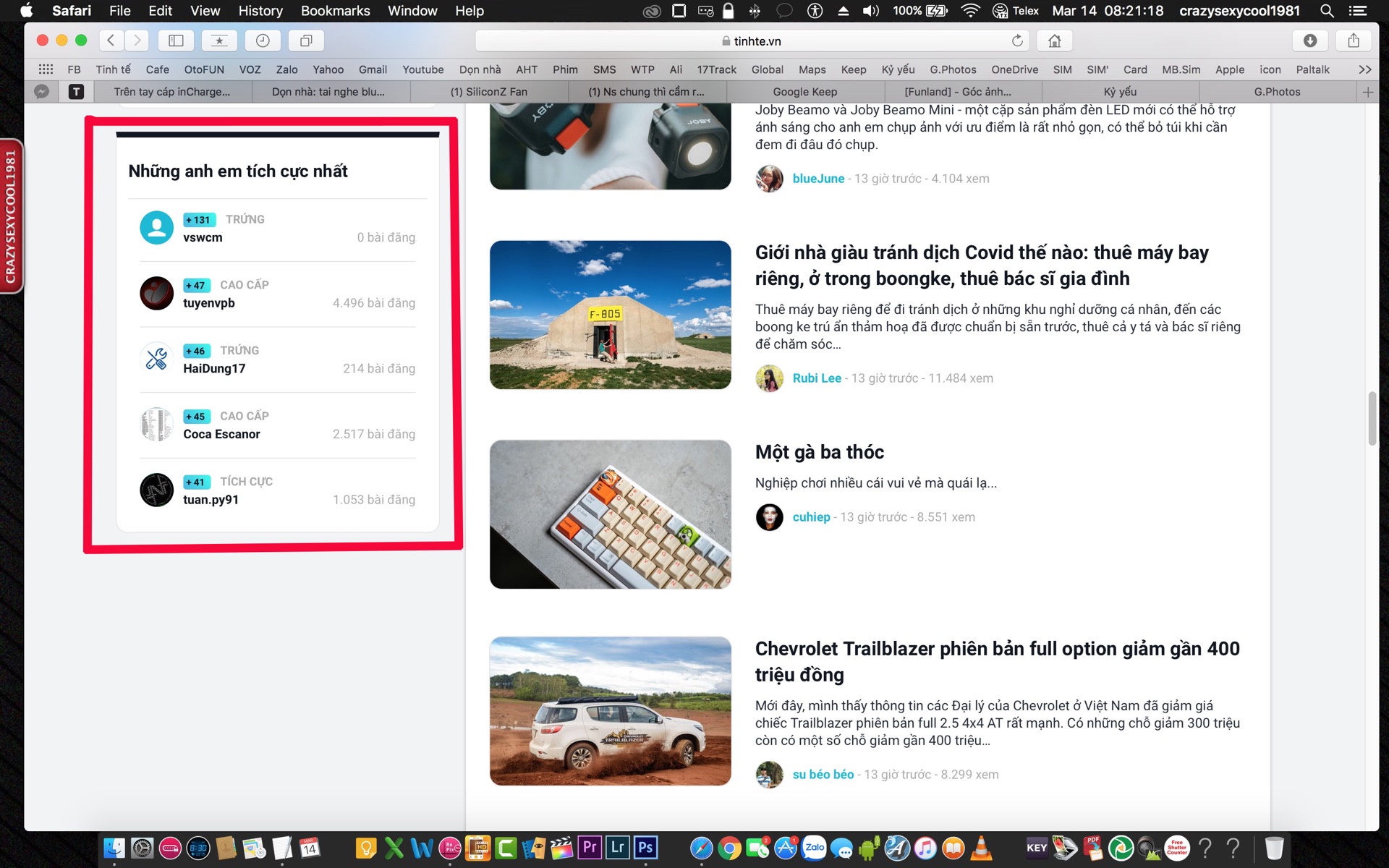Open the Notification Center list icon
1389x868 pixels.
[x=1358, y=11]
